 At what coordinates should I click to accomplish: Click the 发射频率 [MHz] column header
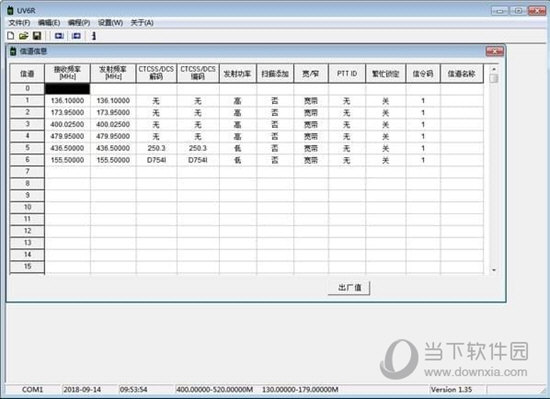pyautogui.click(x=113, y=74)
